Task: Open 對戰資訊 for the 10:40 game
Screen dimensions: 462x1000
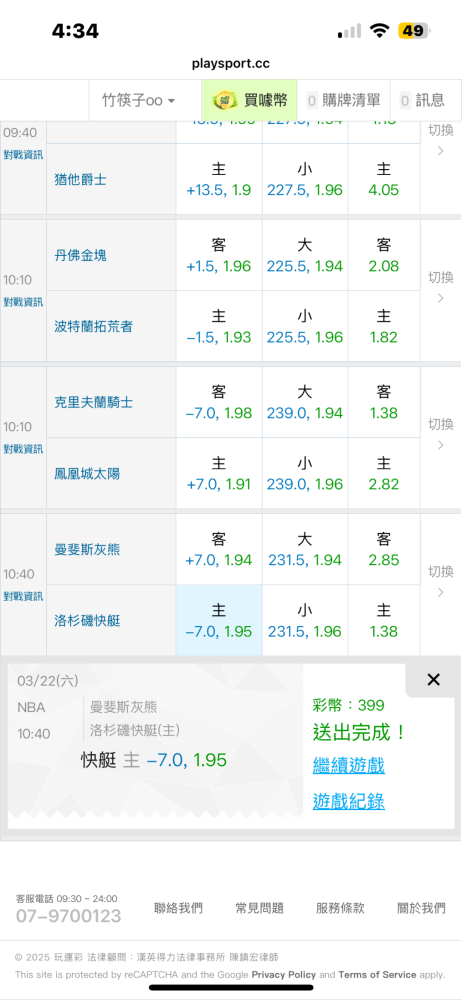Action: pyautogui.click(x=23, y=596)
